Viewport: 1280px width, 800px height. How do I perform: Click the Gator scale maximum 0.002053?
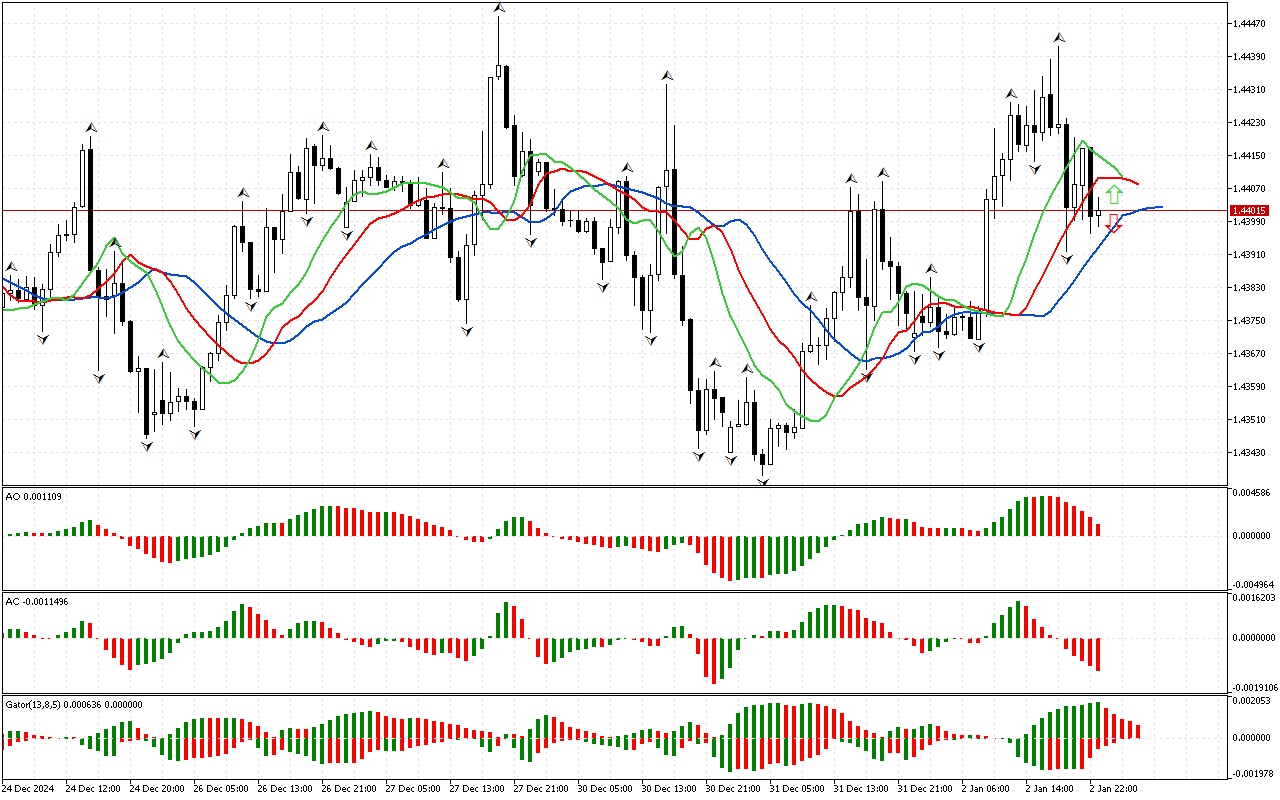tap(1252, 702)
